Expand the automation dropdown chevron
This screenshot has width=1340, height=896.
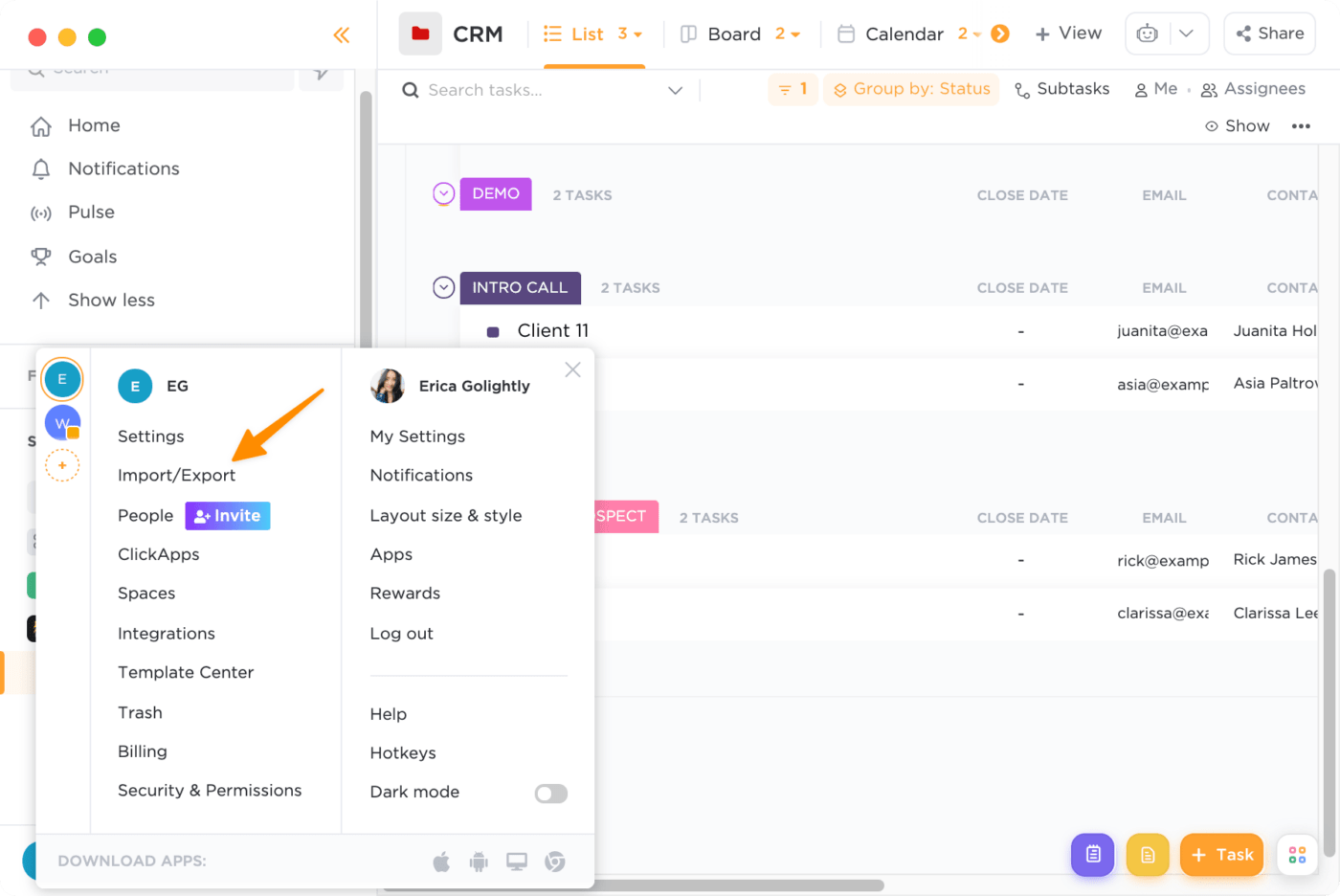[x=1186, y=34]
